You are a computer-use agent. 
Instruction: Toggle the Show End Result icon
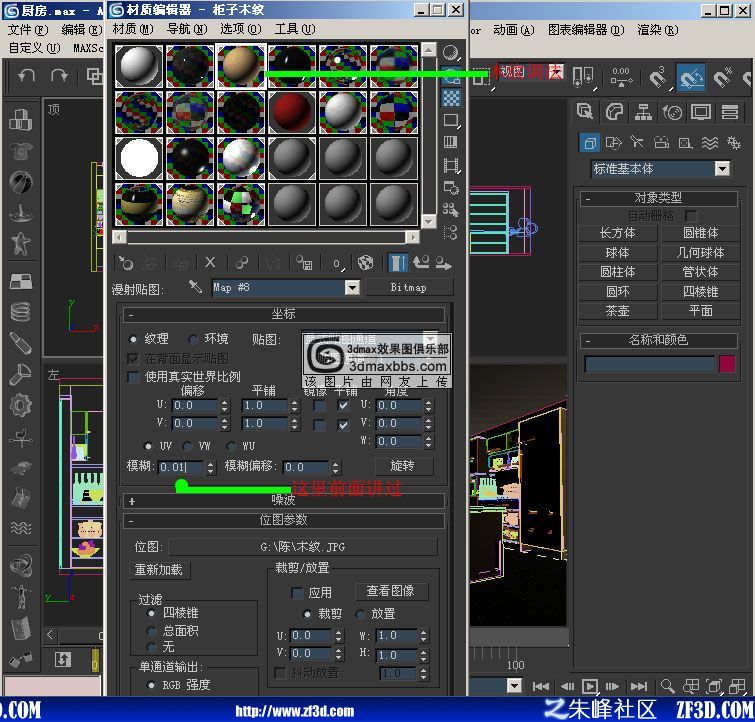(398, 263)
